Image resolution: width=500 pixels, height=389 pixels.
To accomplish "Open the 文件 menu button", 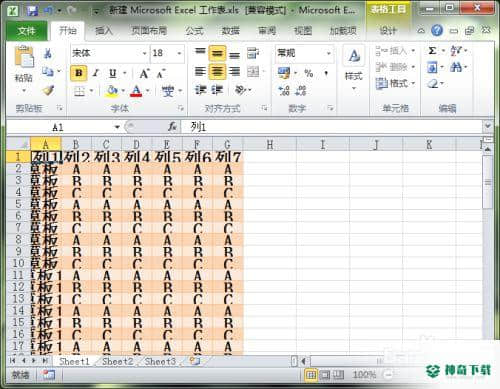I will tap(27, 31).
